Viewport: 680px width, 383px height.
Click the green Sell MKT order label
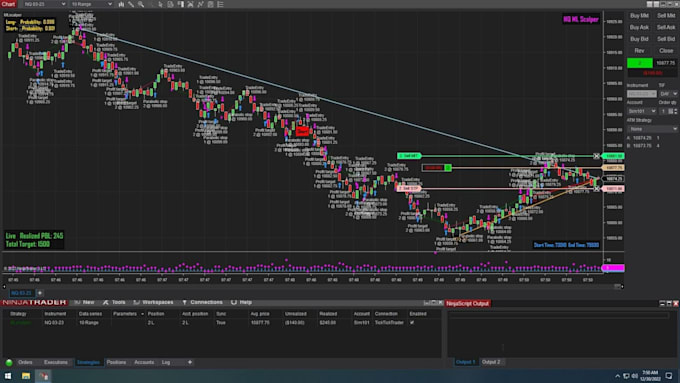[x=409, y=155]
